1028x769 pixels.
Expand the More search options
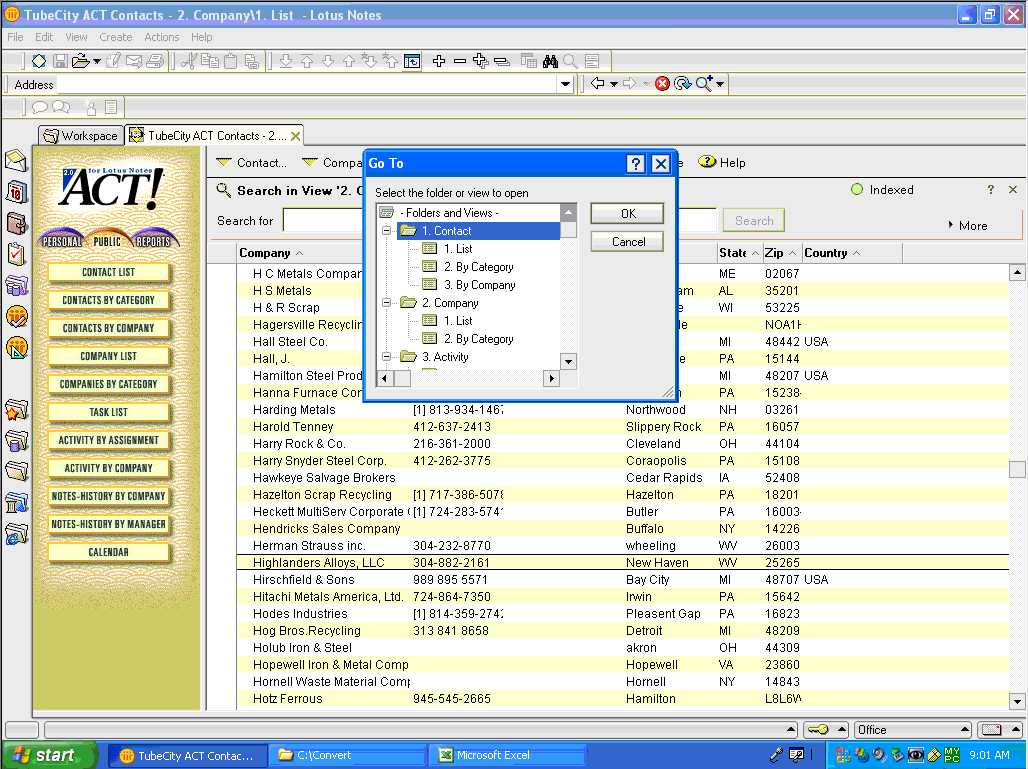[968, 226]
